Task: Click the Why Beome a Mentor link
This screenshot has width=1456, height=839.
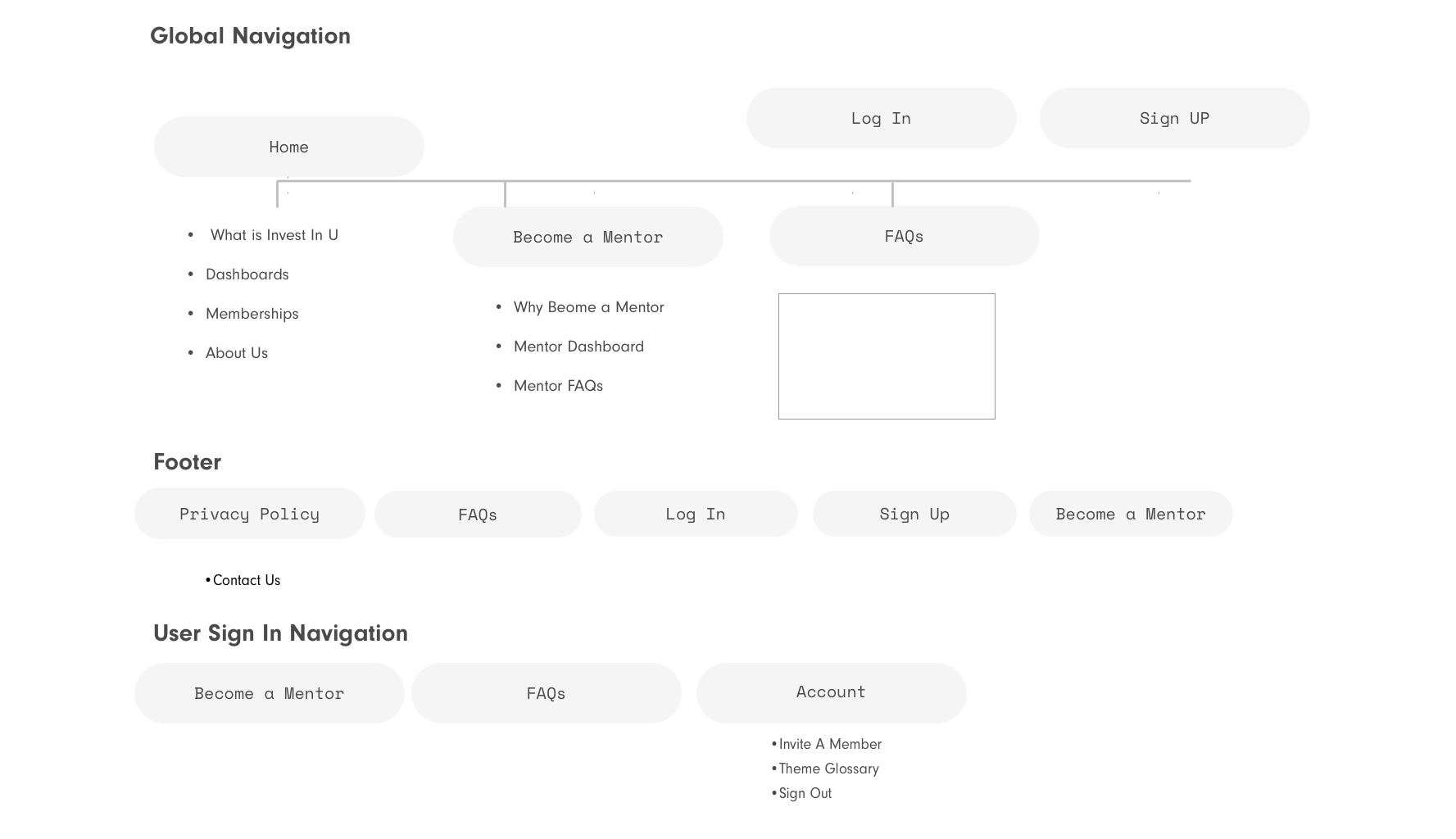Action: [x=588, y=307]
